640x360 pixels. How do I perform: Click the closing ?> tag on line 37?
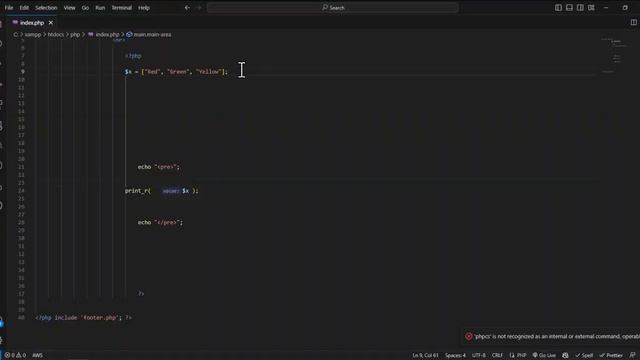tap(141, 293)
